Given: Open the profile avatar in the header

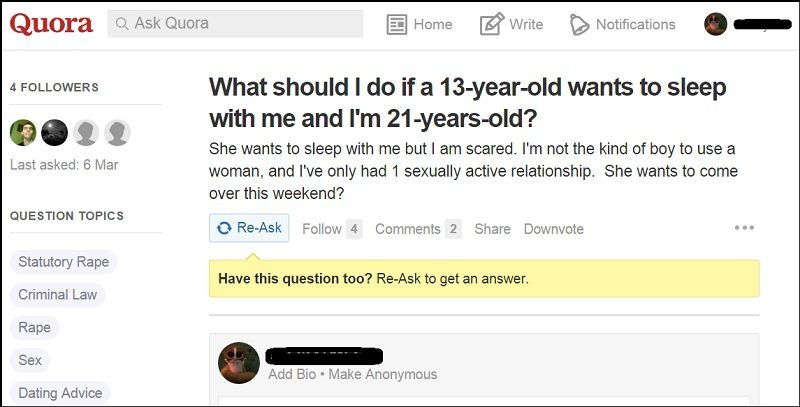Looking at the screenshot, I should (x=715, y=24).
